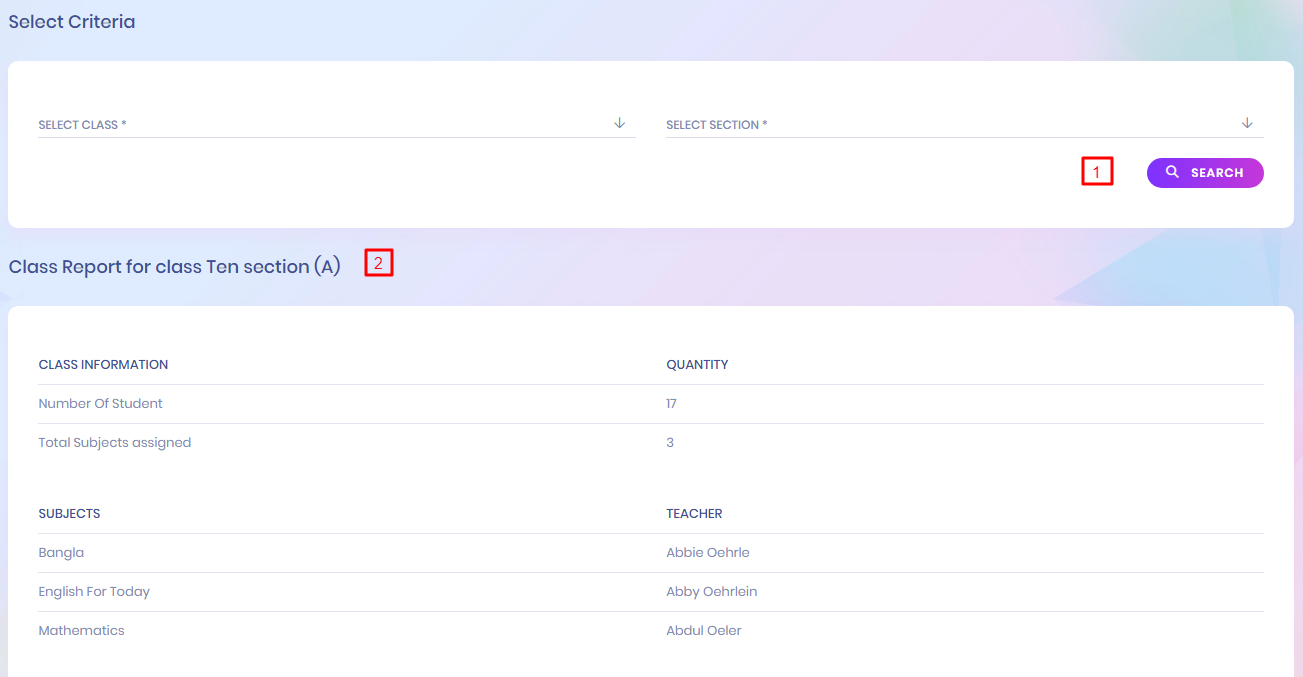Click teacher name Abdul Oeler
Screen dimensions: 1303x677
click(x=703, y=631)
